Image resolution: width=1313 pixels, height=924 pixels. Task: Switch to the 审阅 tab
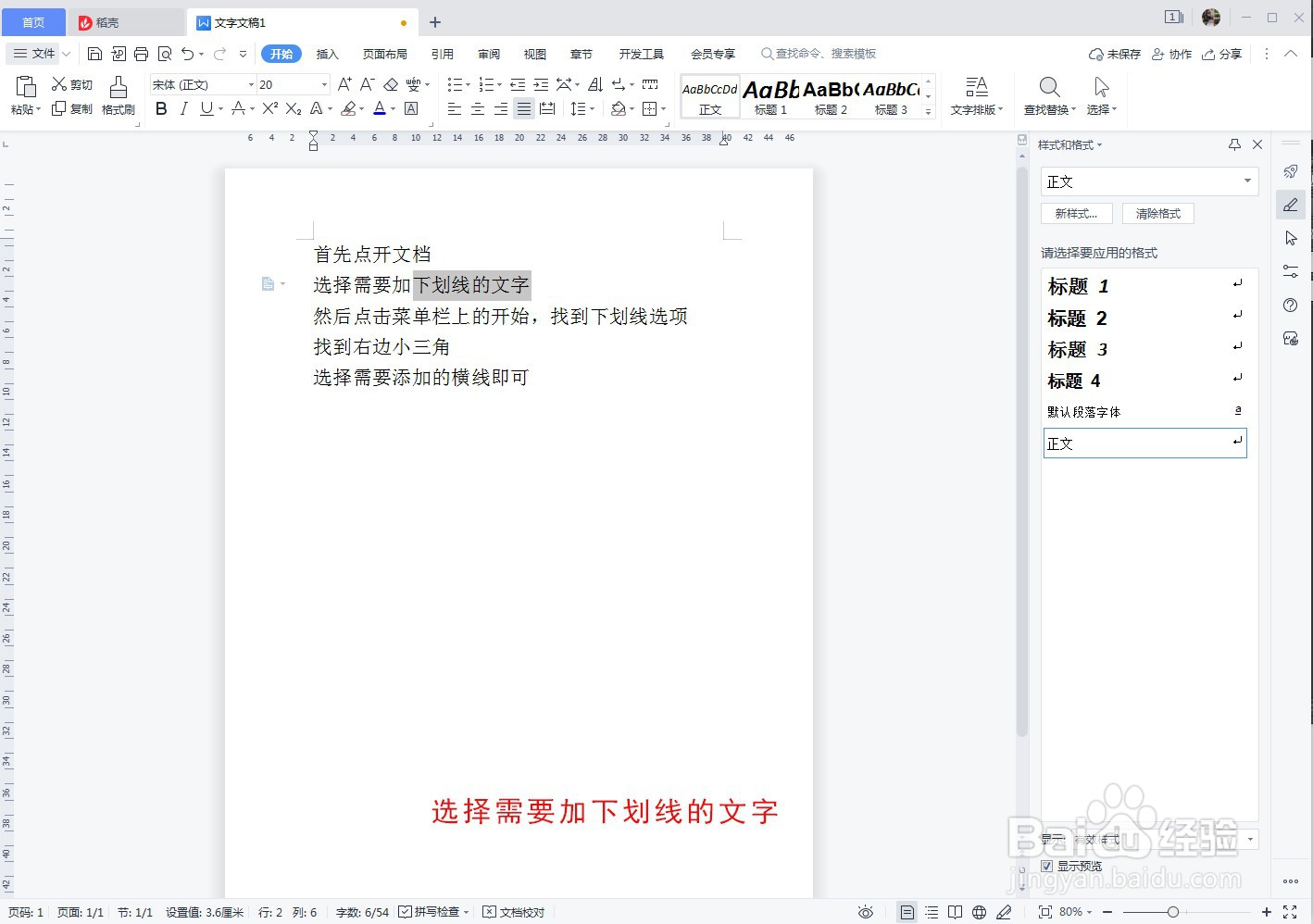coord(489,54)
